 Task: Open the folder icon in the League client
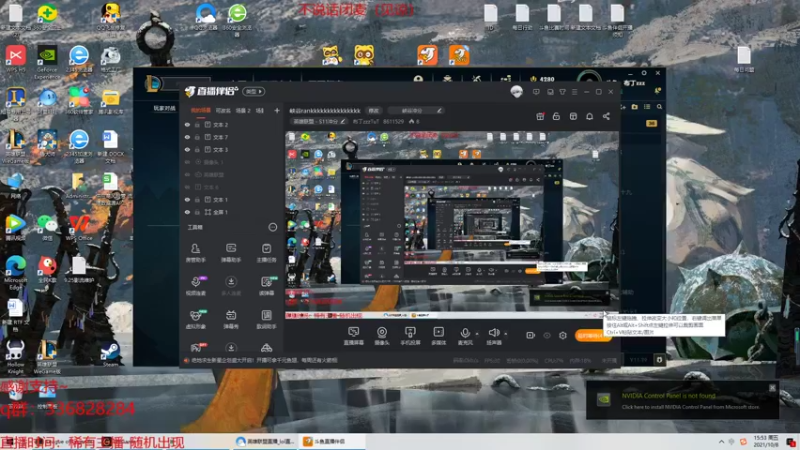pos(634,107)
